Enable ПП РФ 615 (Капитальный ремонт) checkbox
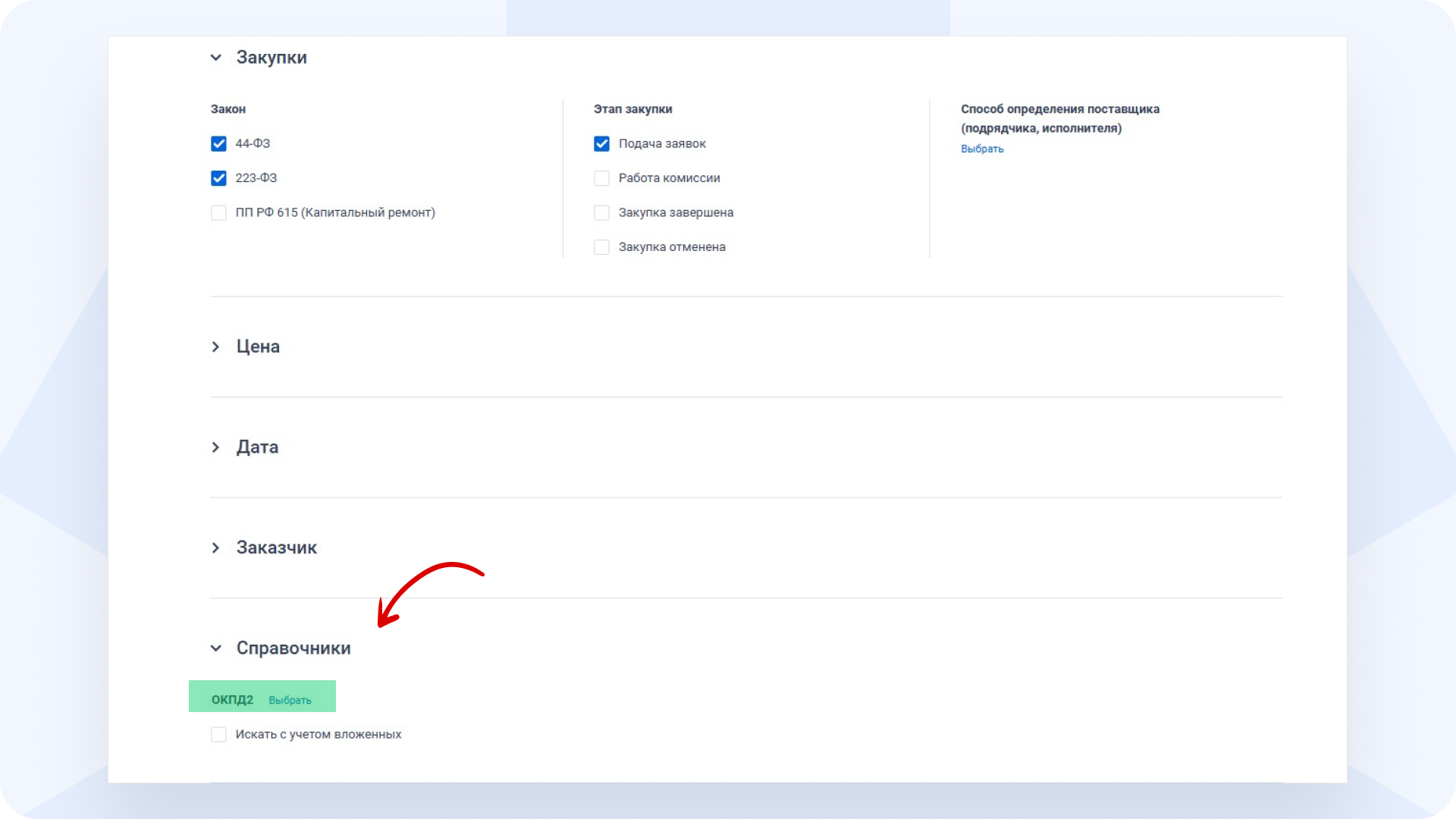 pos(218,212)
